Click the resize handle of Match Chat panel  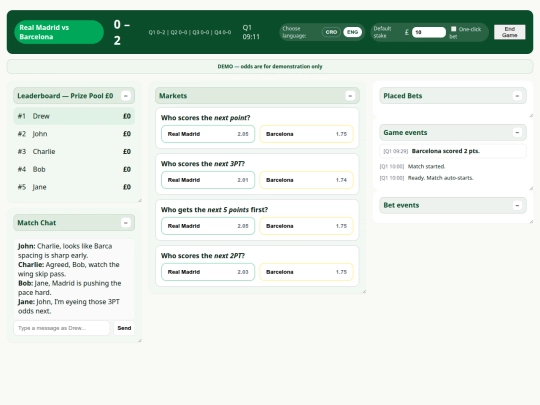pos(139,340)
